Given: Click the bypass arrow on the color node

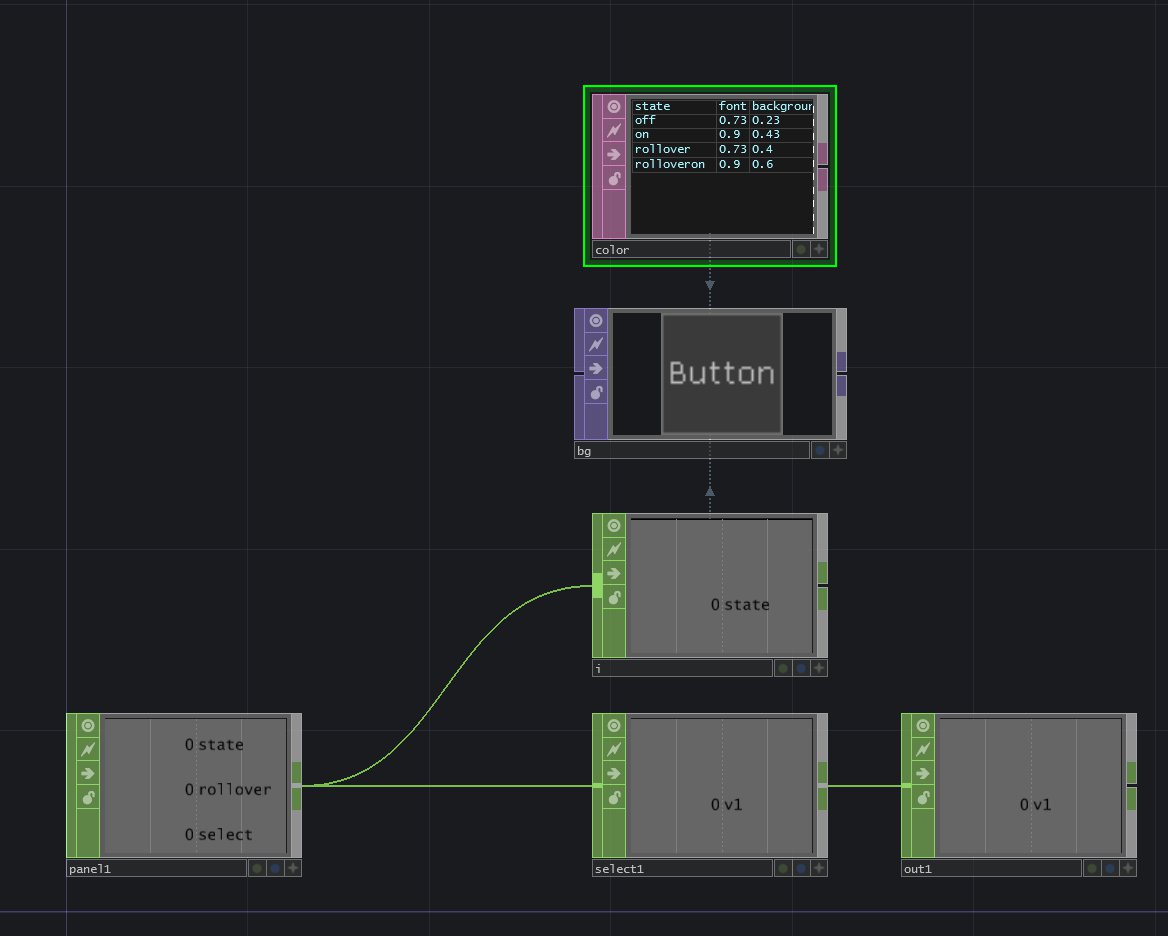Looking at the screenshot, I should coord(614,155).
